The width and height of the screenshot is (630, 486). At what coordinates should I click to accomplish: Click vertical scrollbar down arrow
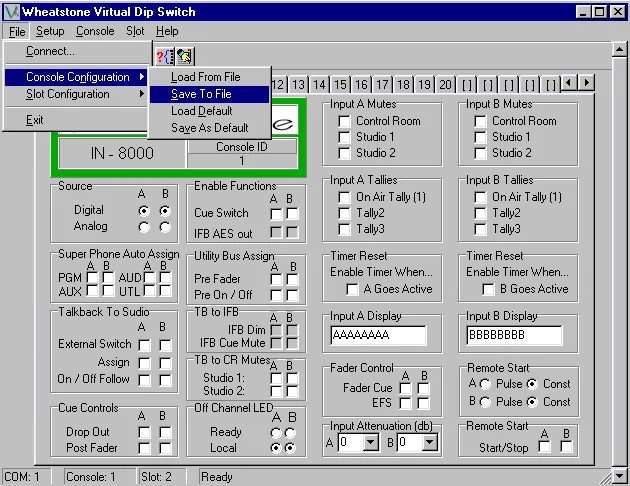pyautogui.click(x=619, y=476)
